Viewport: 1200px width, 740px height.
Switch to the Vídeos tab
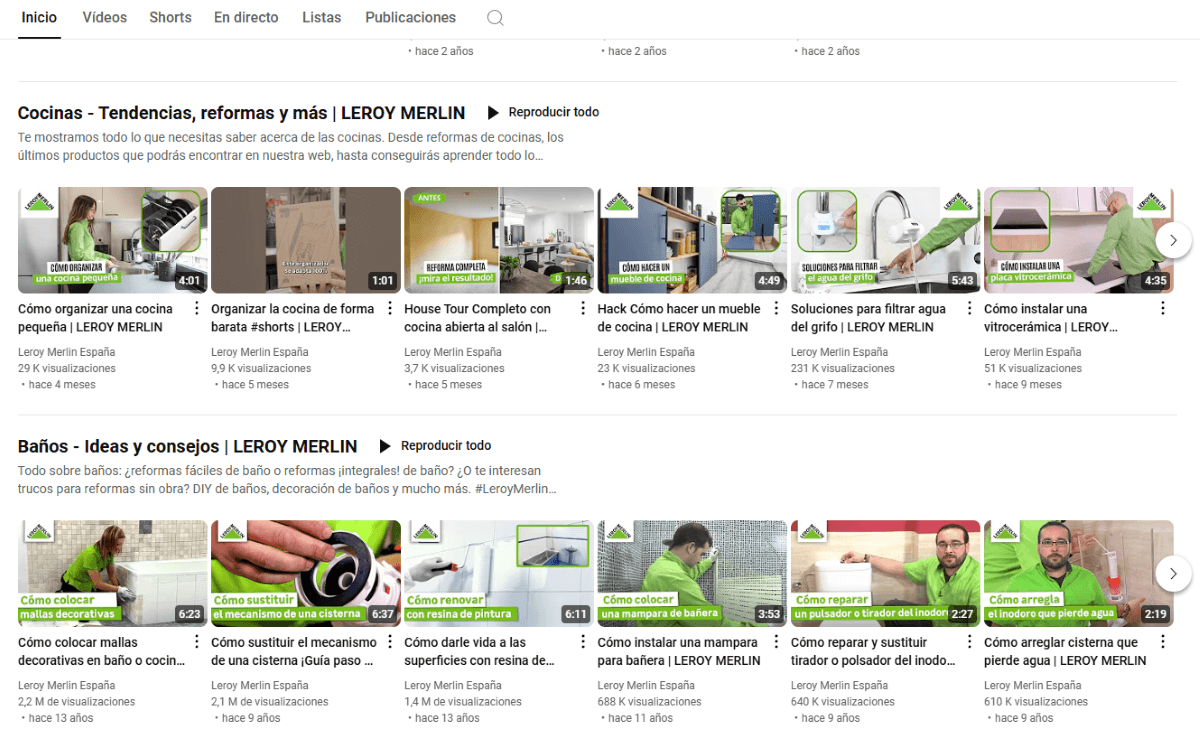pos(104,17)
